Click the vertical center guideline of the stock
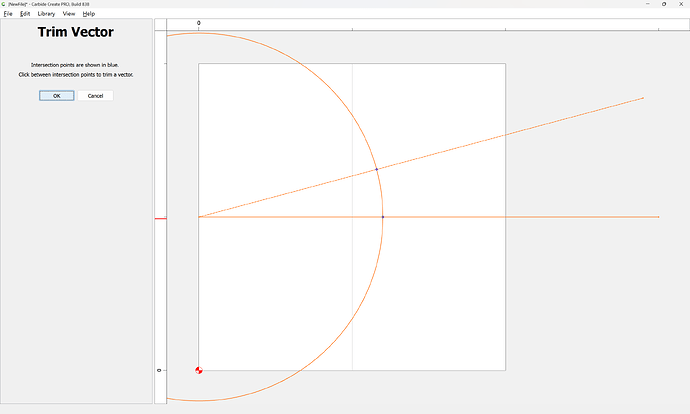This screenshot has height=414, width=690. click(352, 300)
